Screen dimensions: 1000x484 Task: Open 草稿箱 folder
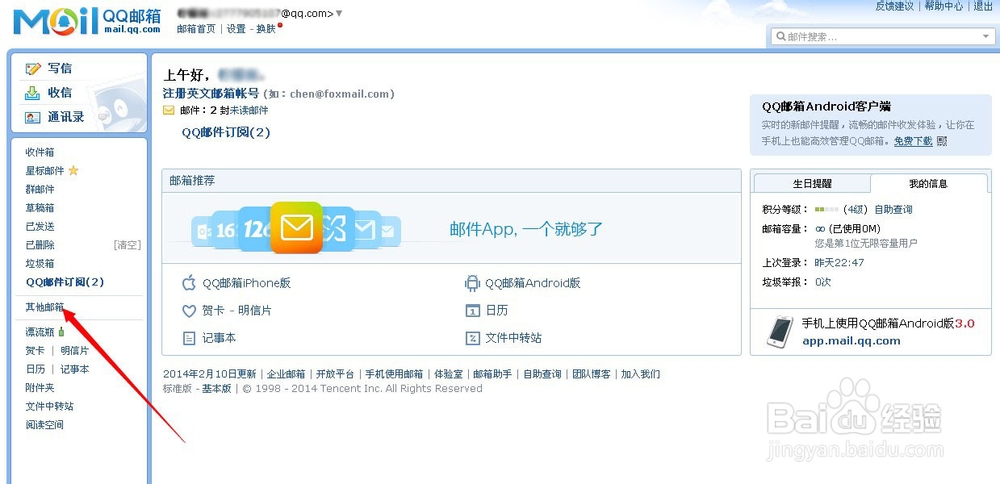click(x=40, y=207)
